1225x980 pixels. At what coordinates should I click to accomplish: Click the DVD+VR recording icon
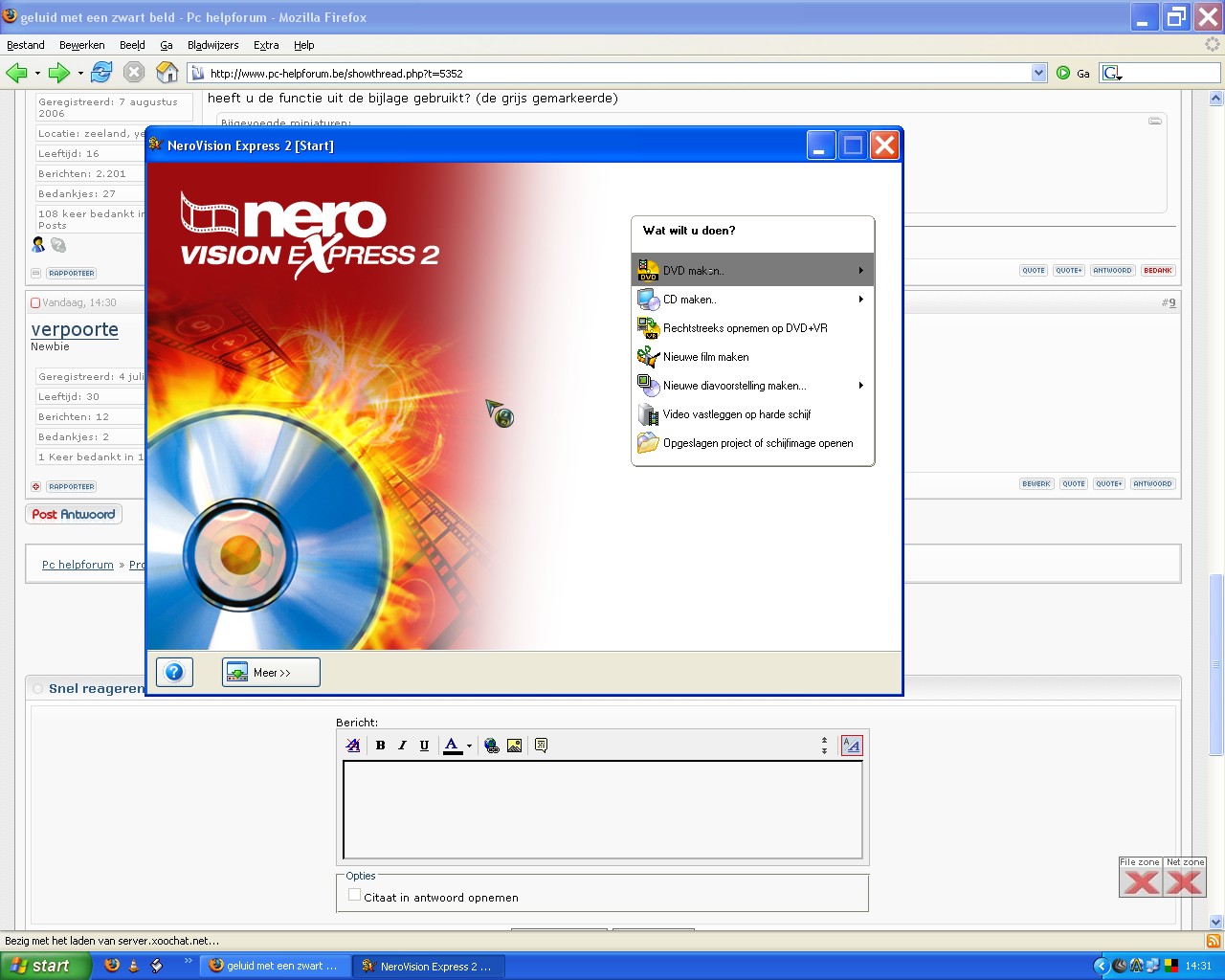pos(648,328)
